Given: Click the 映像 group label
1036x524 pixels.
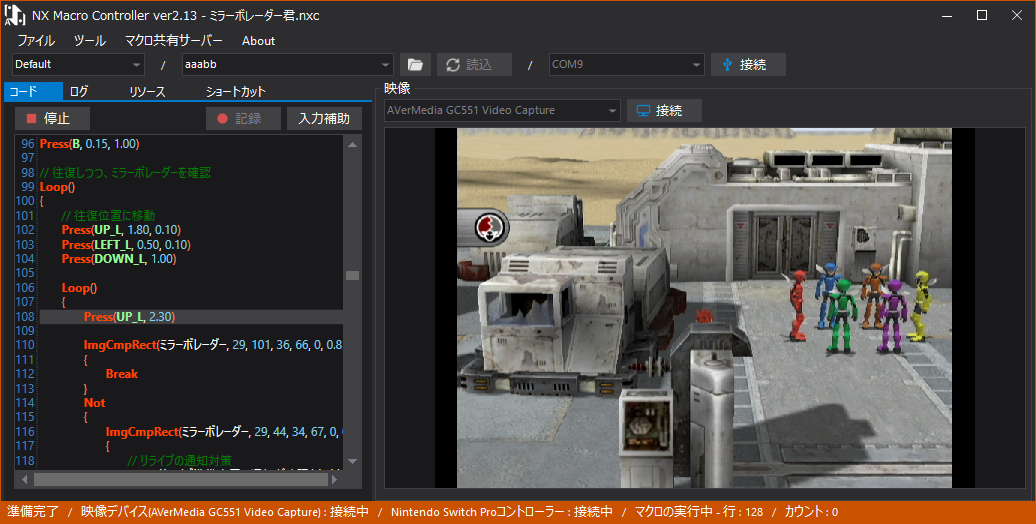Looking at the screenshot, I should (x=397, y=89).
